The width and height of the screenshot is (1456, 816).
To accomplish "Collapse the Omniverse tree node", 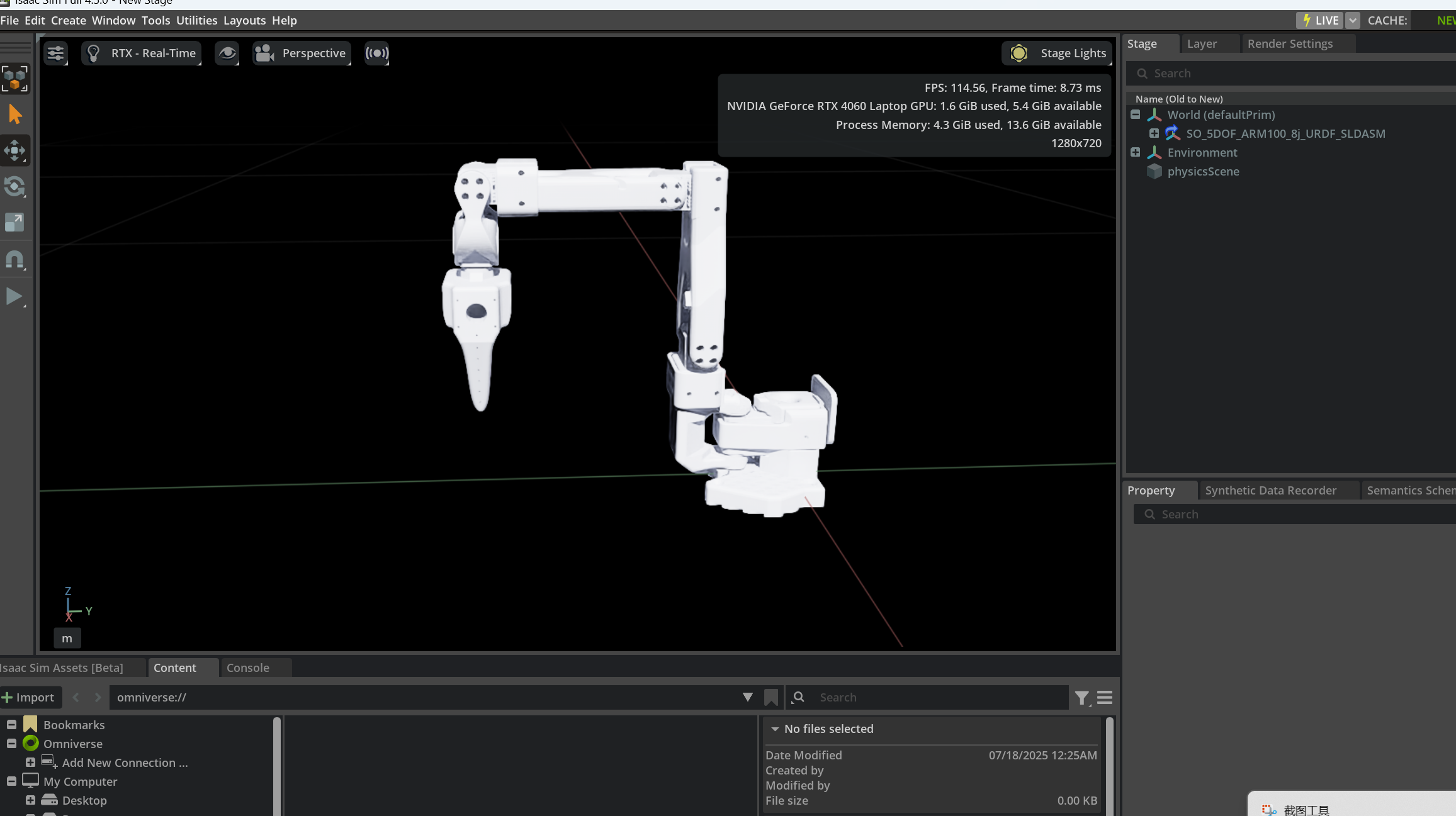I will click(x=11, y=744).
